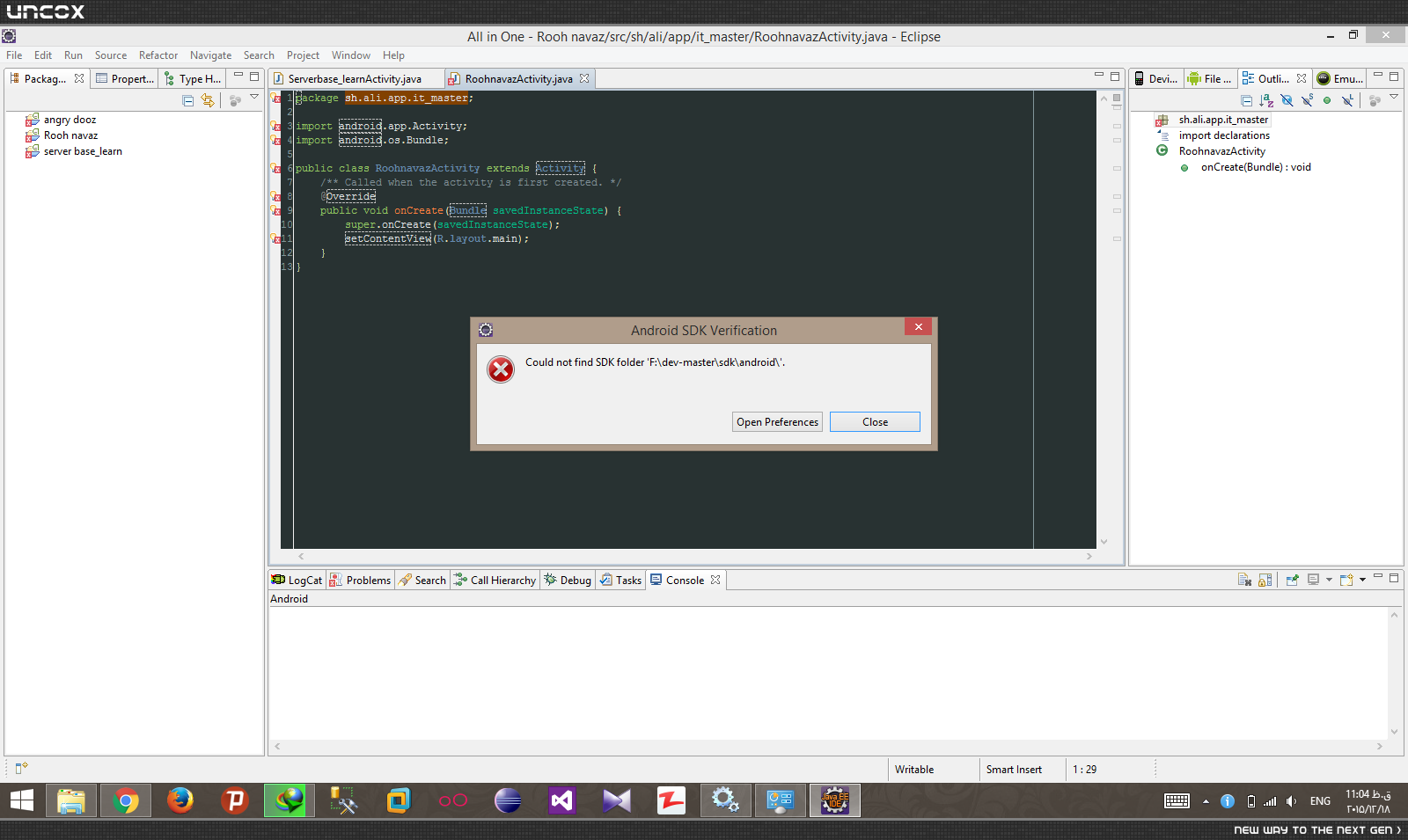Switch to the Devices tab
Screen dimensions: 1408x840
[x=1156, y=79]
